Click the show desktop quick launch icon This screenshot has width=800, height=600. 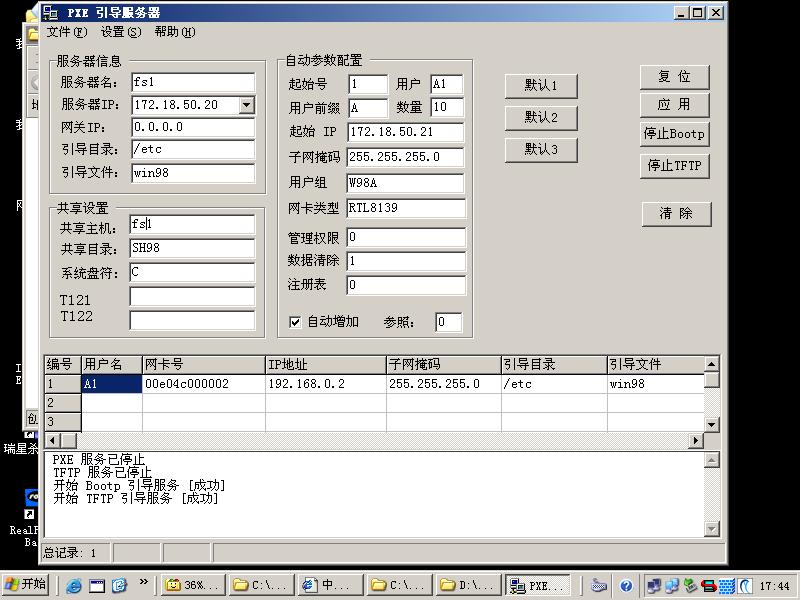[97, 586]
